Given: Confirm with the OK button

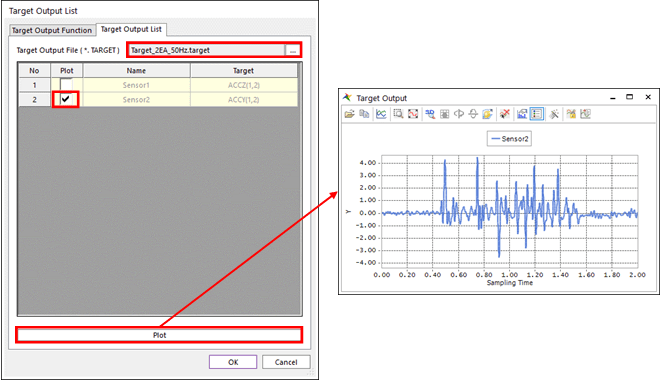Looking at the screenshot, I should (x=233, y=362).
